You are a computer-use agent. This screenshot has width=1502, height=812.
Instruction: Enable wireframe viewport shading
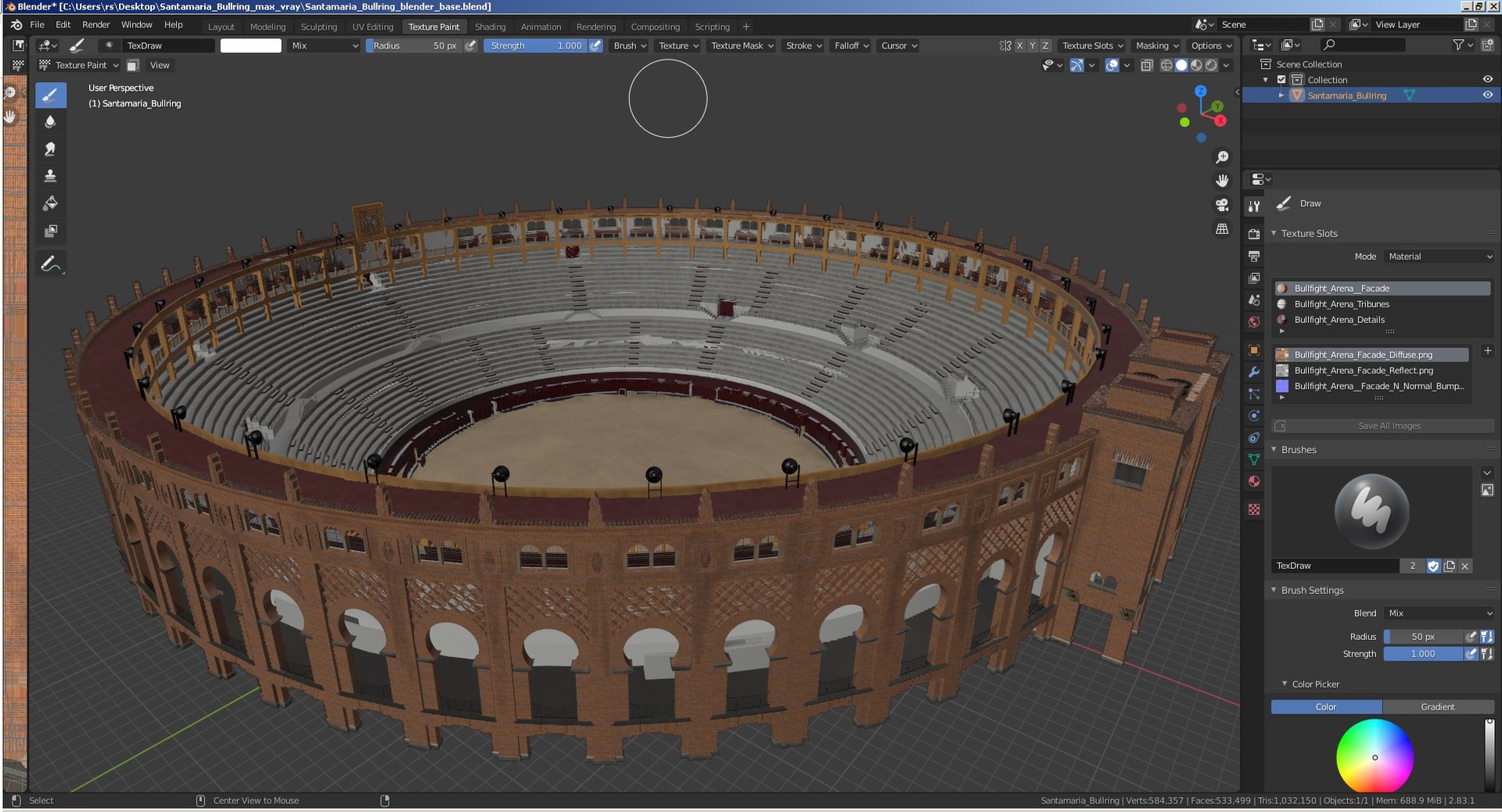1166,66
